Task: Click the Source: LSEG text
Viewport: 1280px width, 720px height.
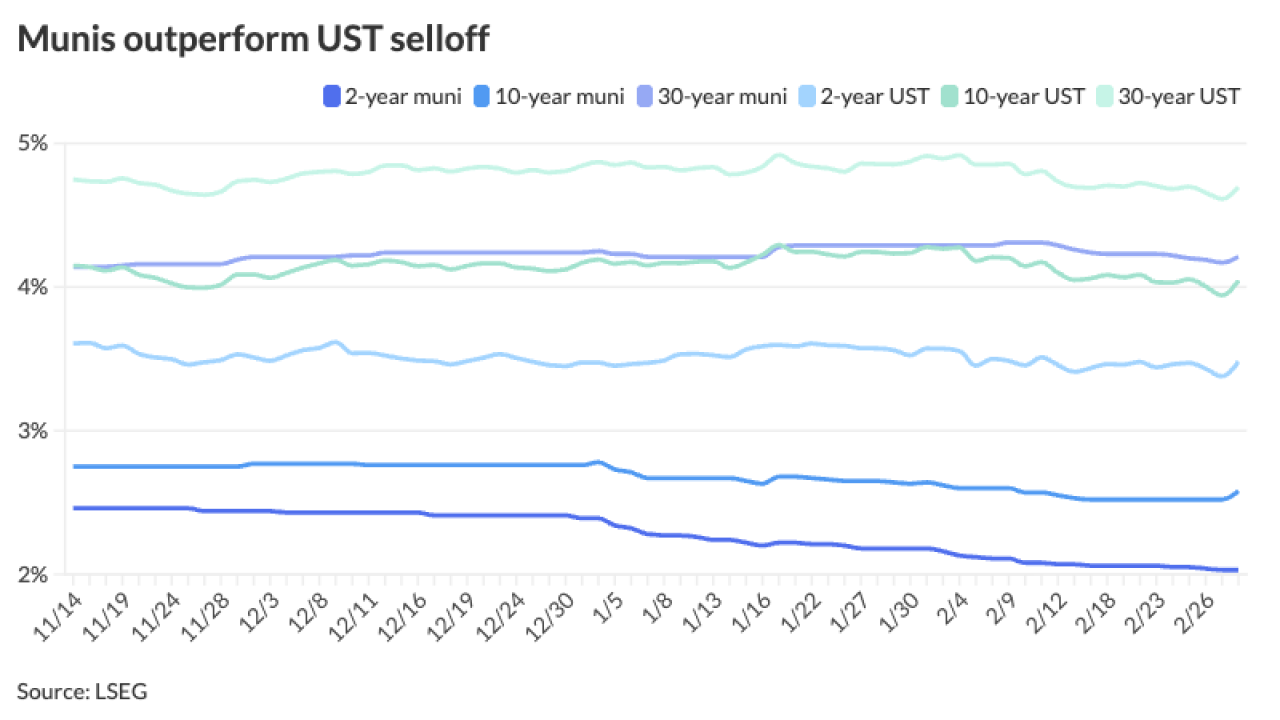Action: tap(82, 691)
